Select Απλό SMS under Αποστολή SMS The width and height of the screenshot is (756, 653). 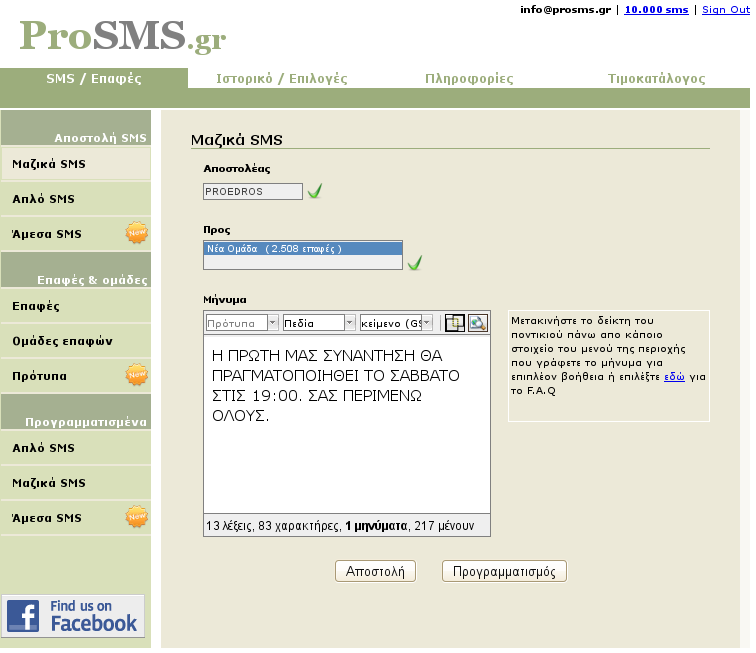pos(76,199)
